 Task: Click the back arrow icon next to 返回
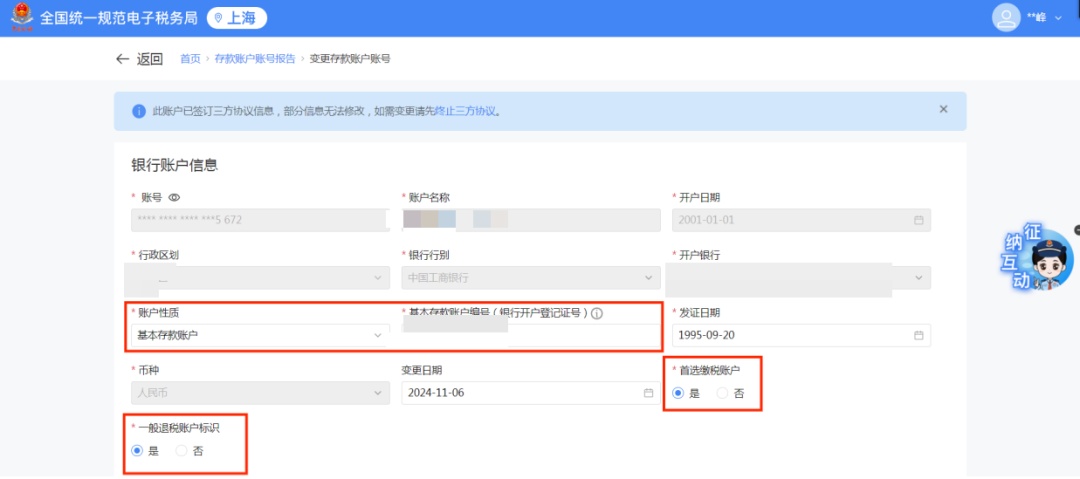pos(122,59)
